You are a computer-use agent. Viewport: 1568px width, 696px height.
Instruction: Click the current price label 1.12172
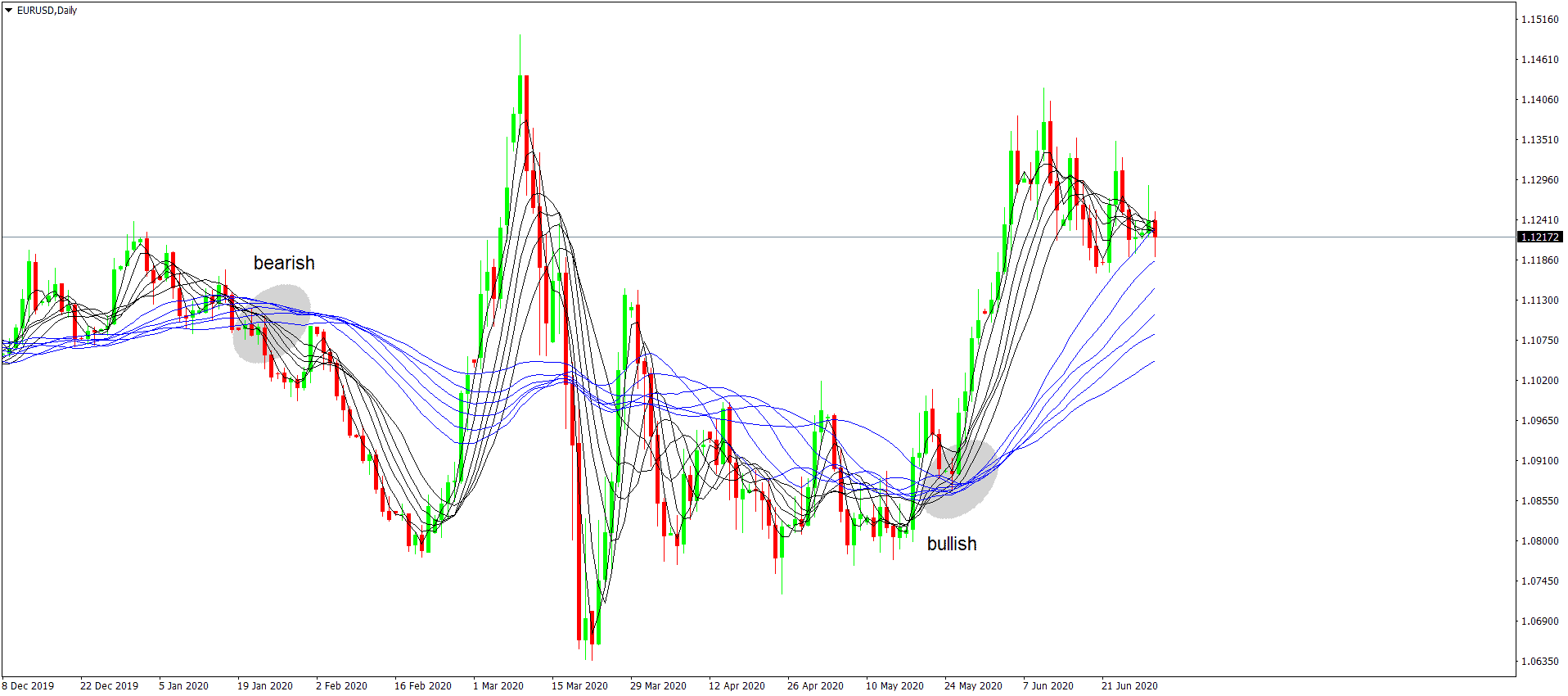tap(1539, 237)
